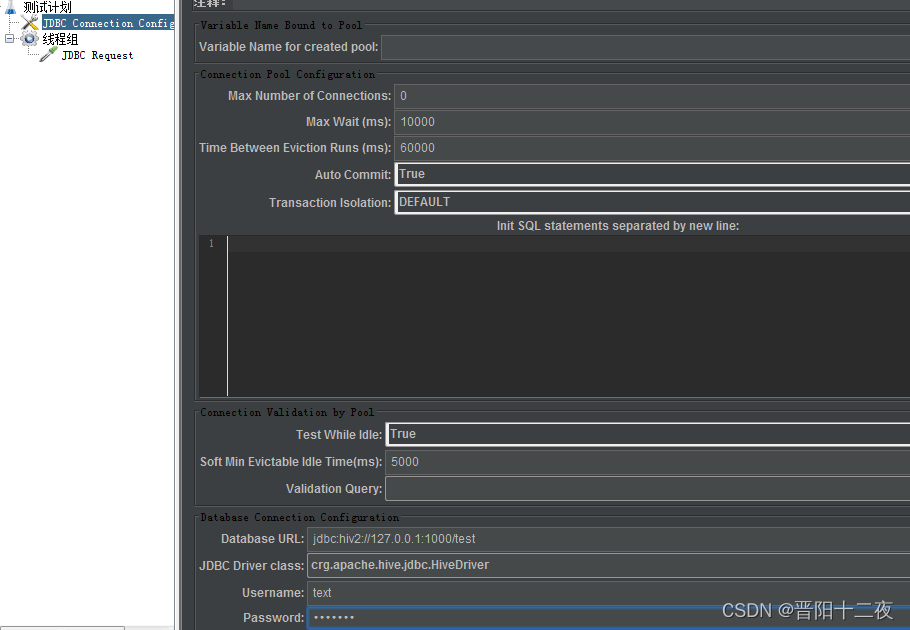This screenshot has height=630, width=910.
Task: Select the JDBC Request tree item
Action: pos(98,55)
